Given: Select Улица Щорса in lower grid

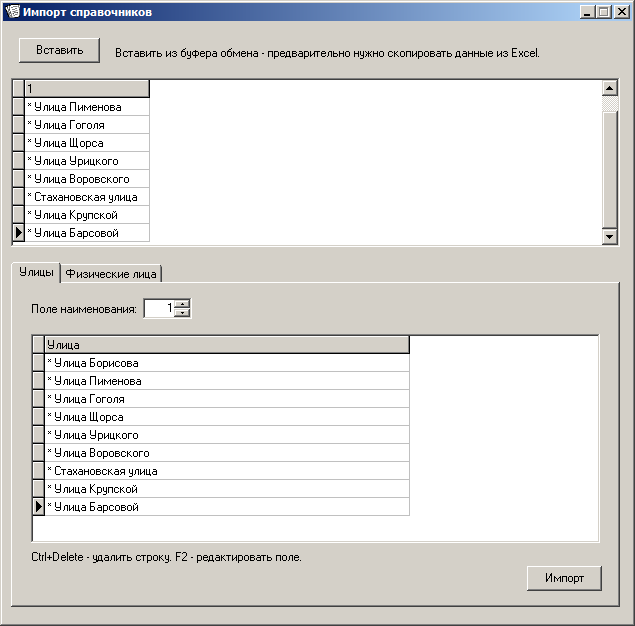Looking at the screenshot, I should (x=226, y=417).
